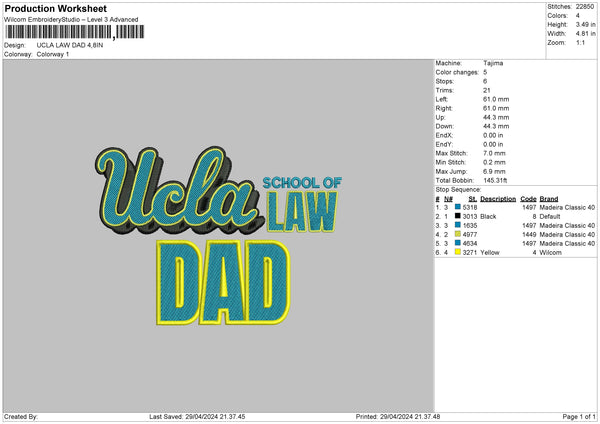Click the 'Right:' measurement value 61.0 mm
The width and height of the screenshot is (600, 424).
pyautogui.click(x=496, y=108)
